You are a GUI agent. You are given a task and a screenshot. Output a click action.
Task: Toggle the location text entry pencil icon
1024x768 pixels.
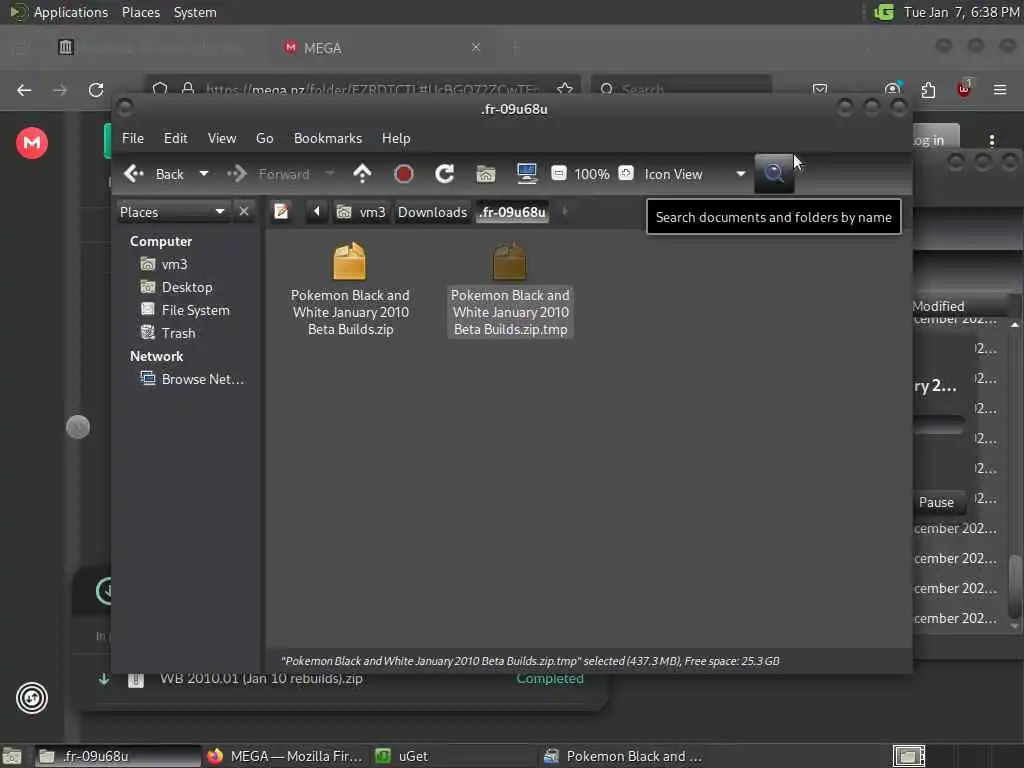point(281,212)
